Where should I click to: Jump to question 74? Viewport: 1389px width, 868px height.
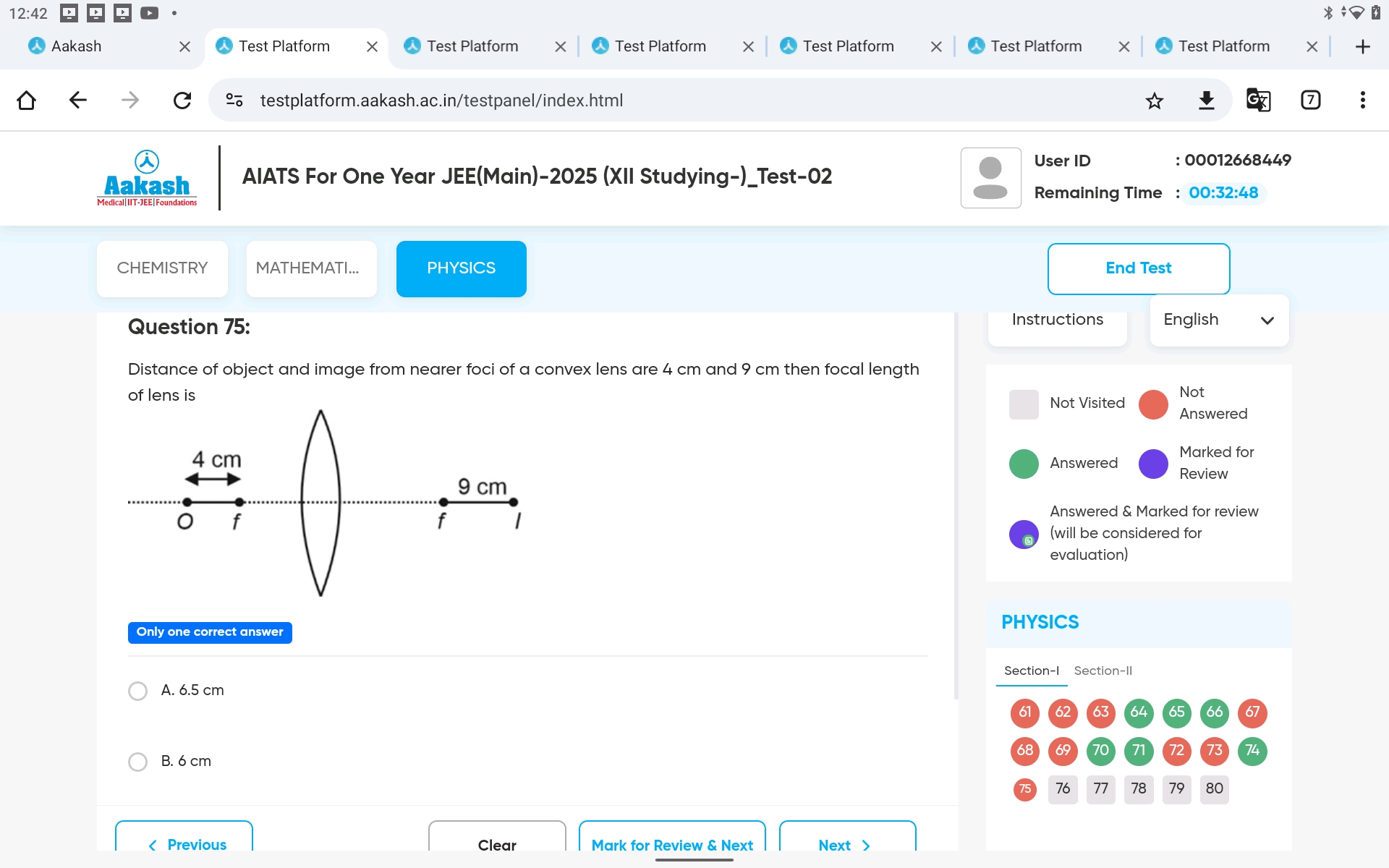[1253, 751]
